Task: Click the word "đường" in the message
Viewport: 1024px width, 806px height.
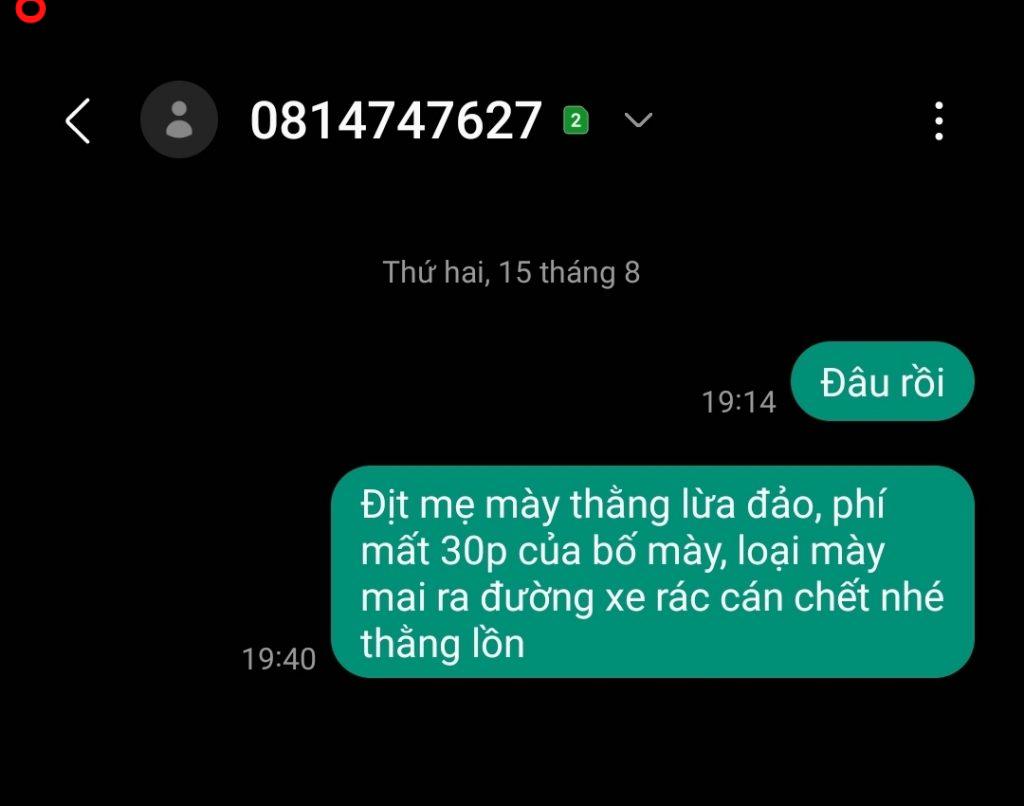Action: click(537, 598)
